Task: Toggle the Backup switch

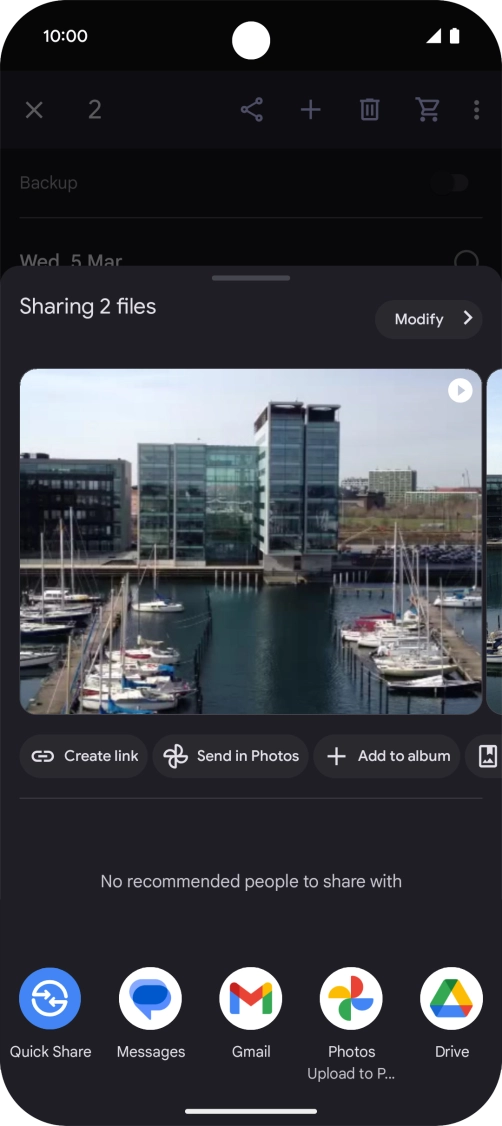Action: click(x=450, y=183)
